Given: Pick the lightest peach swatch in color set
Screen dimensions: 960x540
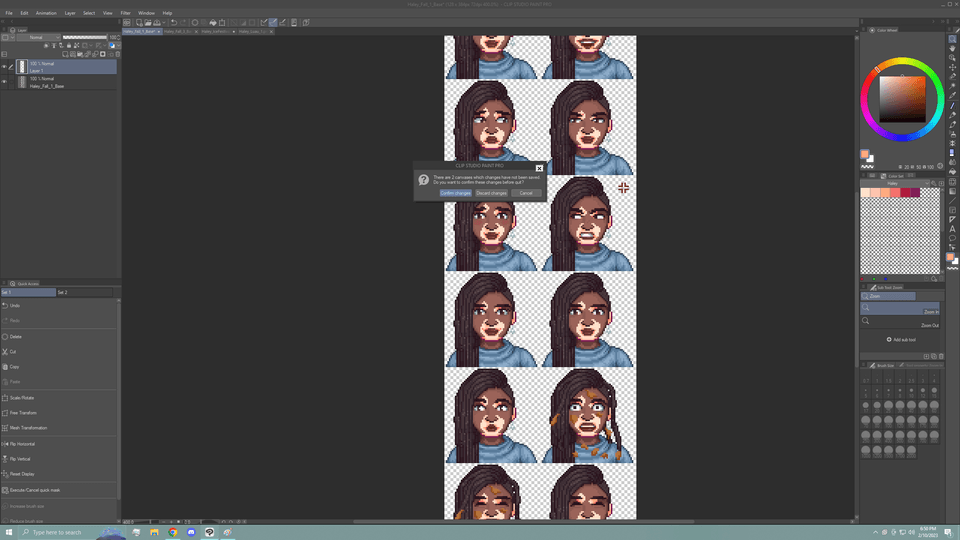Looking at the screenshot, I should [x=865, y=192].
